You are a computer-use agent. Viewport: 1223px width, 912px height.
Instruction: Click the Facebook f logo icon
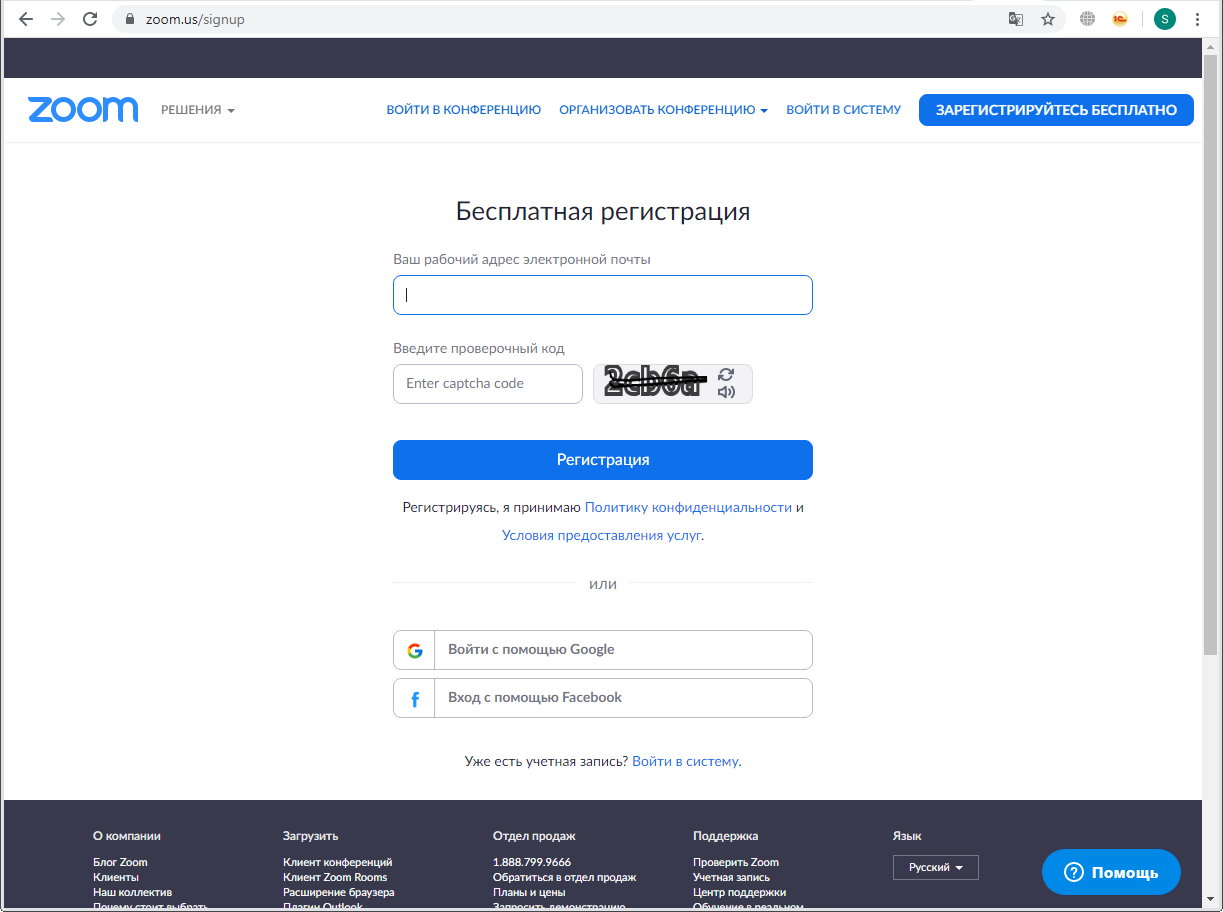point(414,698)
